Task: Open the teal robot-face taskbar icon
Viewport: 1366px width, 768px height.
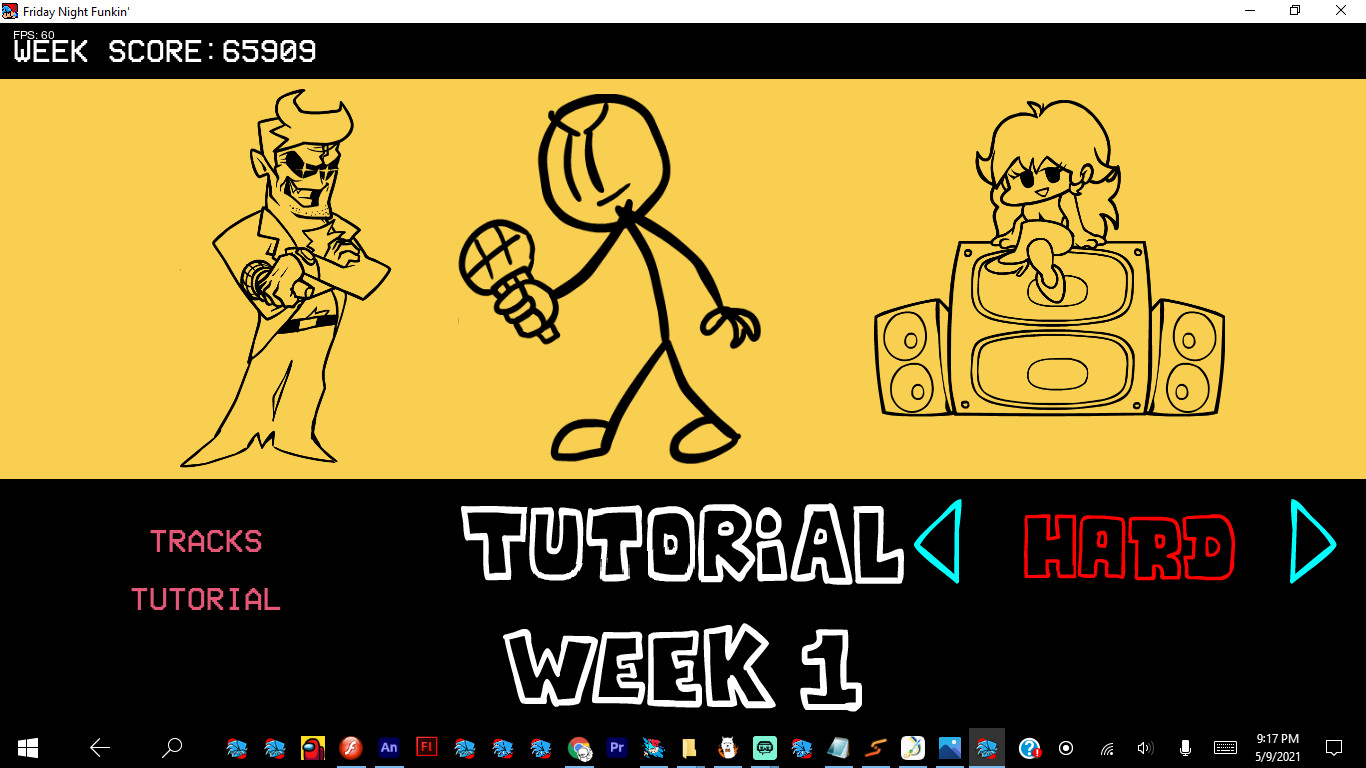Action: pos(765,748)
